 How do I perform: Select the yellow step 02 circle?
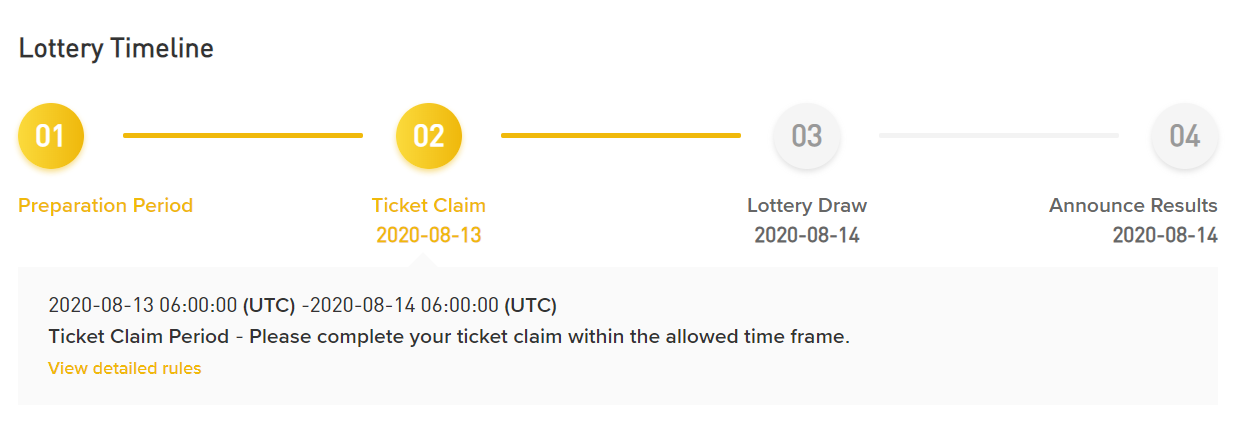pos(429,136)
